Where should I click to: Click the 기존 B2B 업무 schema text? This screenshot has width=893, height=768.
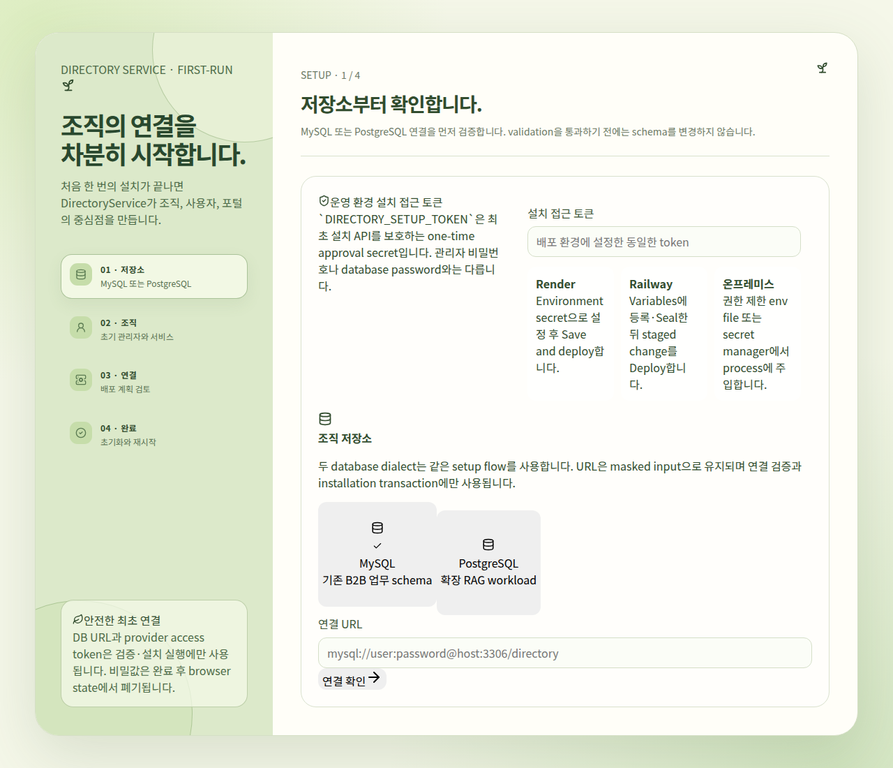(377, 580)
